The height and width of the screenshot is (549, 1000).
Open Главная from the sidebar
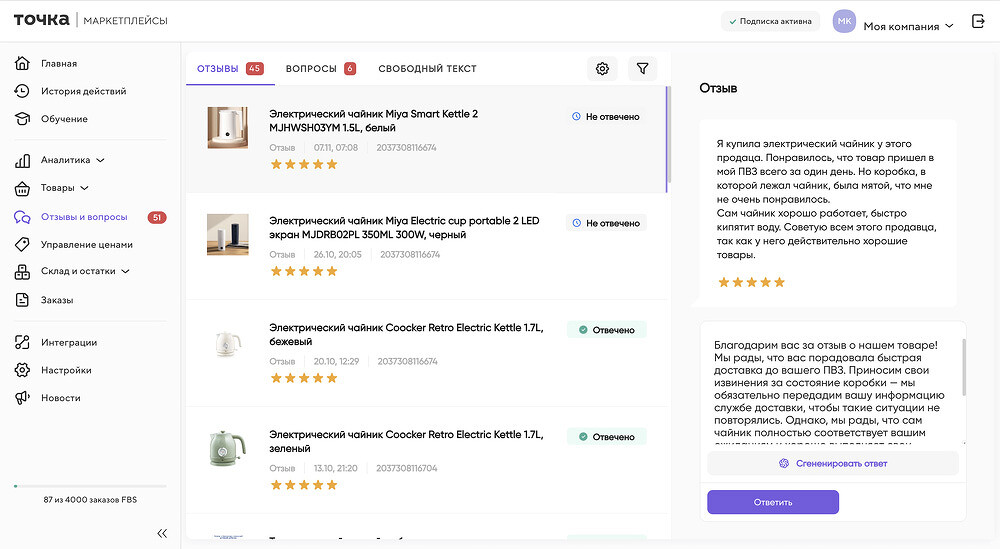[x=58, y=64]
